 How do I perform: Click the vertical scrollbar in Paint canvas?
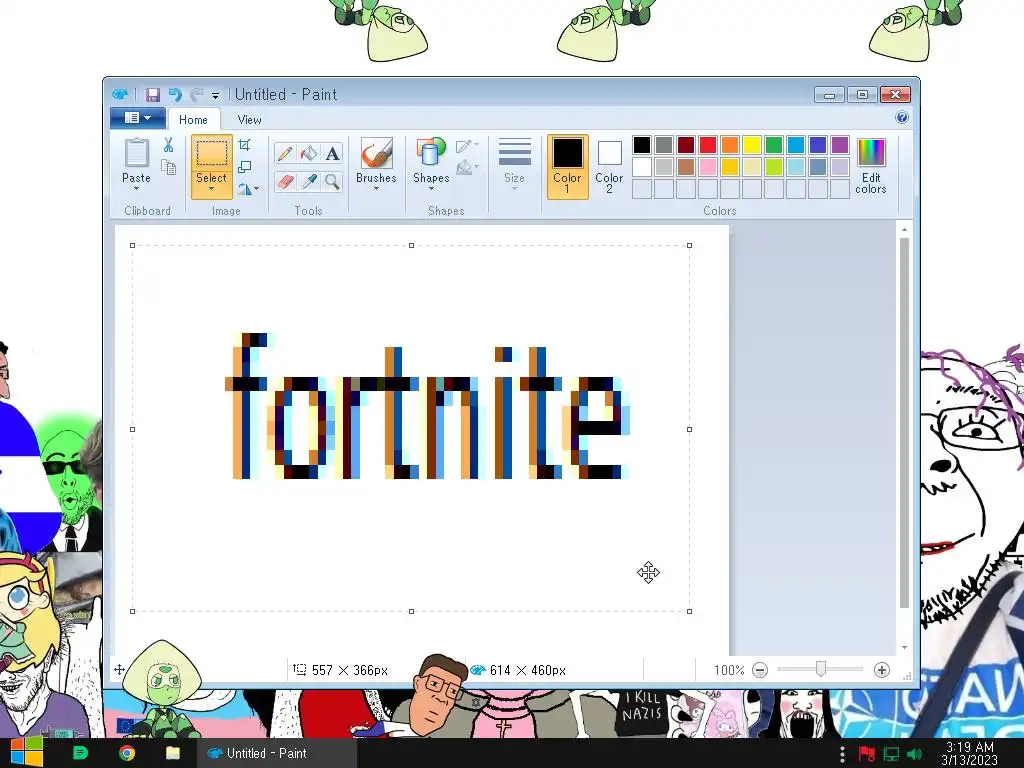pos(904,423)
